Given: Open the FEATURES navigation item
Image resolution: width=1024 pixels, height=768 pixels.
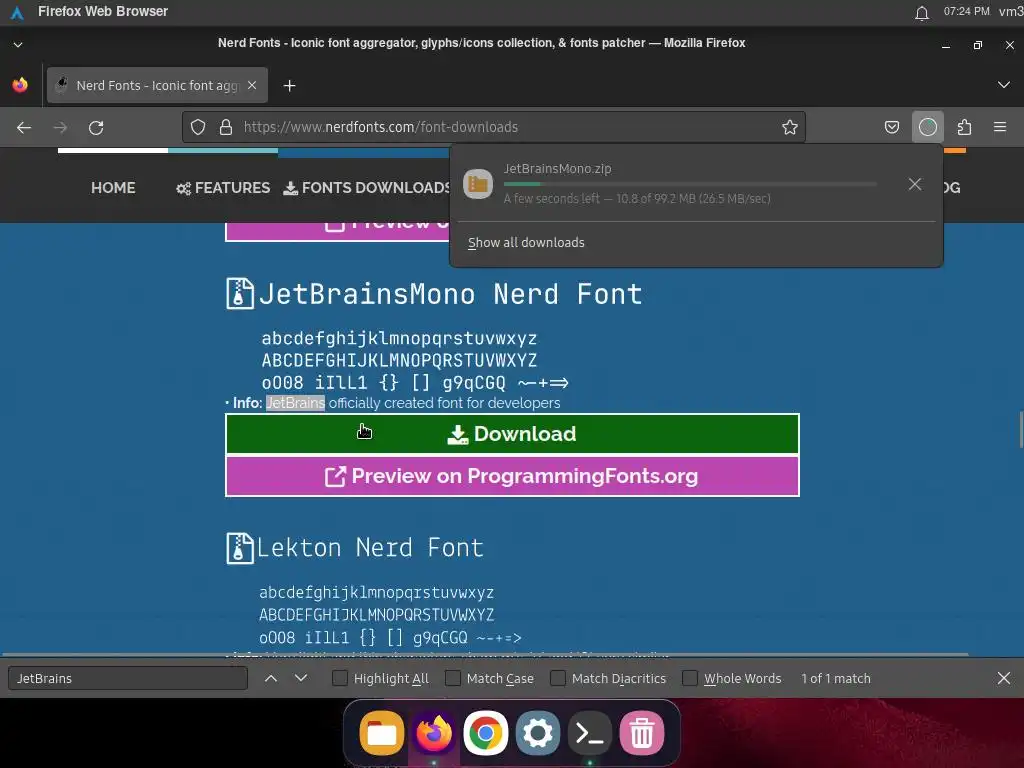Looking at the screenshot, I should [x=223, y=188].
